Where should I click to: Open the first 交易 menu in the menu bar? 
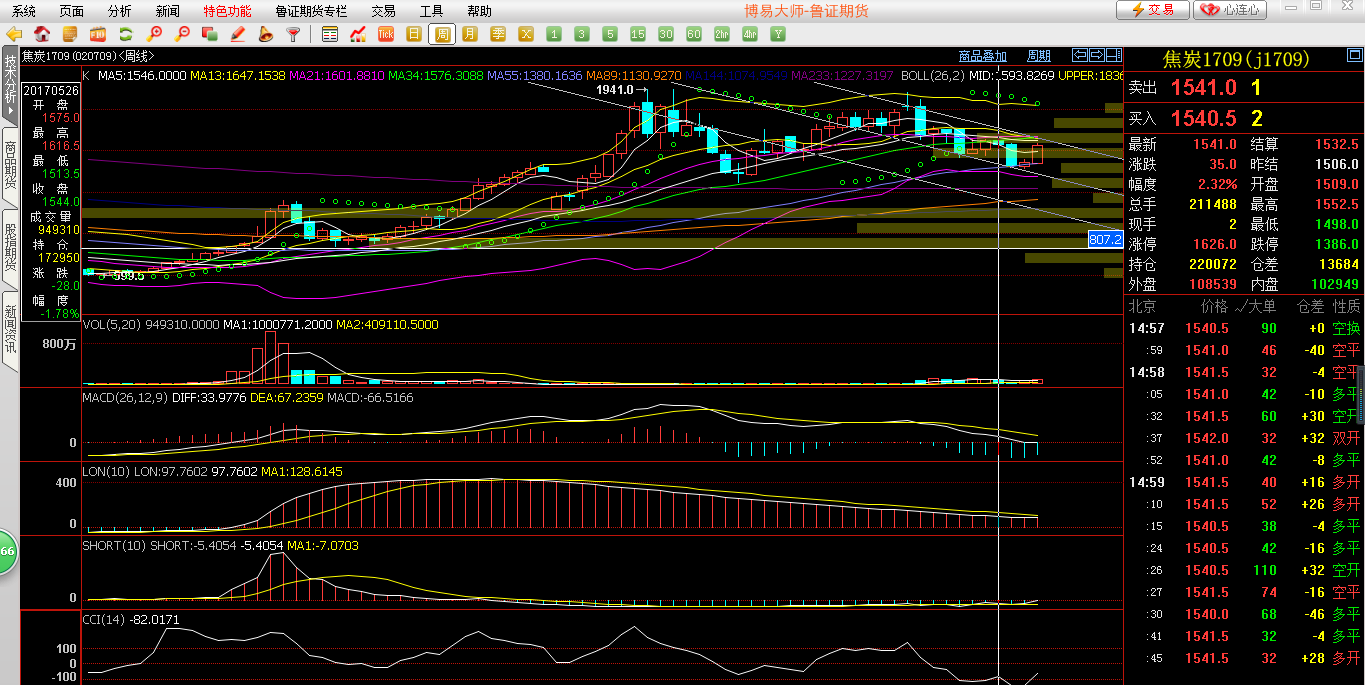383,11
